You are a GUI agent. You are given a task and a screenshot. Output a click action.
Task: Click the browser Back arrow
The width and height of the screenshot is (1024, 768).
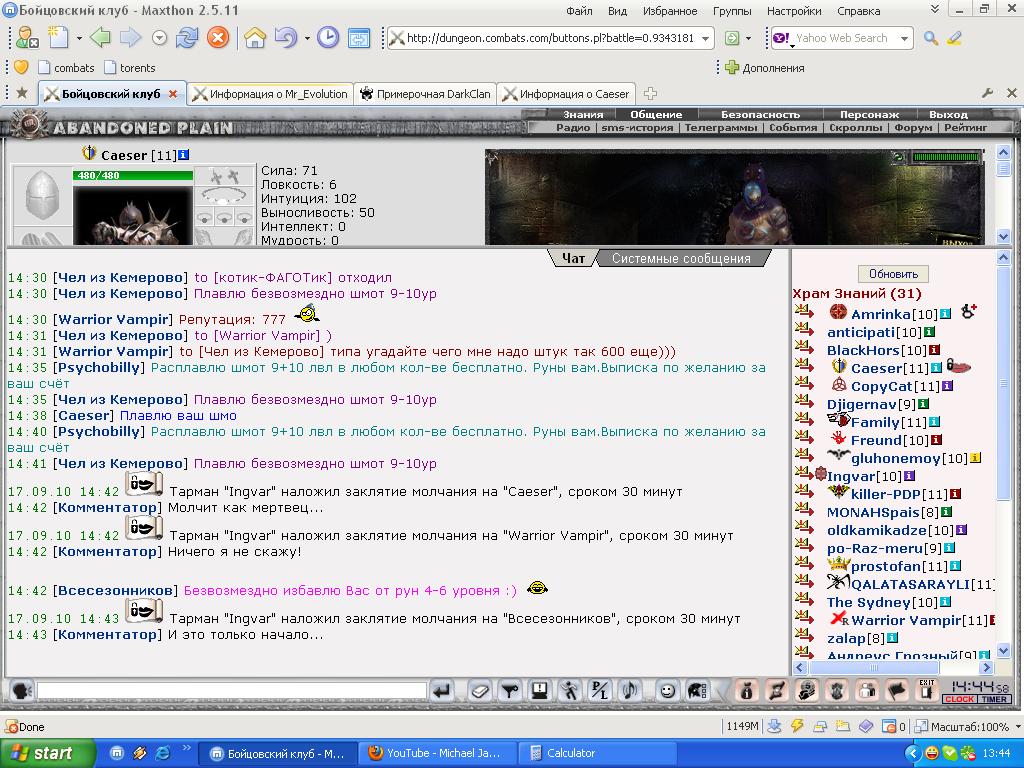(100, 38)
